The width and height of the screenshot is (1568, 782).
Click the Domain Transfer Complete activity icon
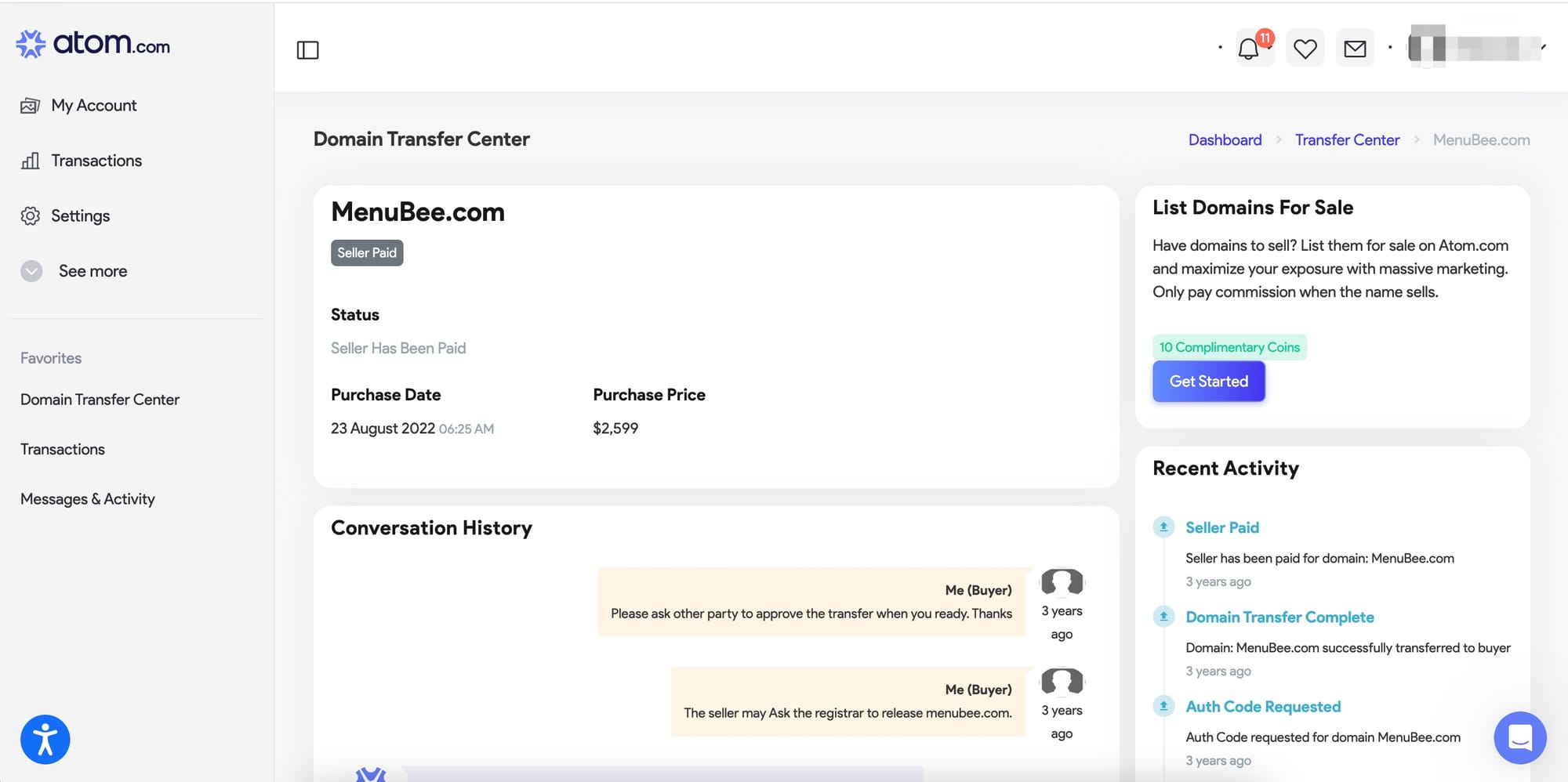(1163, 617)
